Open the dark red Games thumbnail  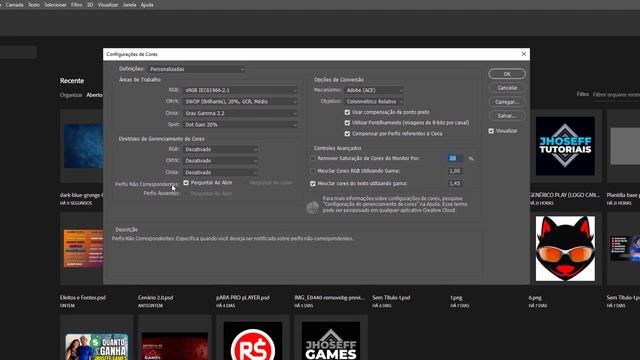point(175,346)
